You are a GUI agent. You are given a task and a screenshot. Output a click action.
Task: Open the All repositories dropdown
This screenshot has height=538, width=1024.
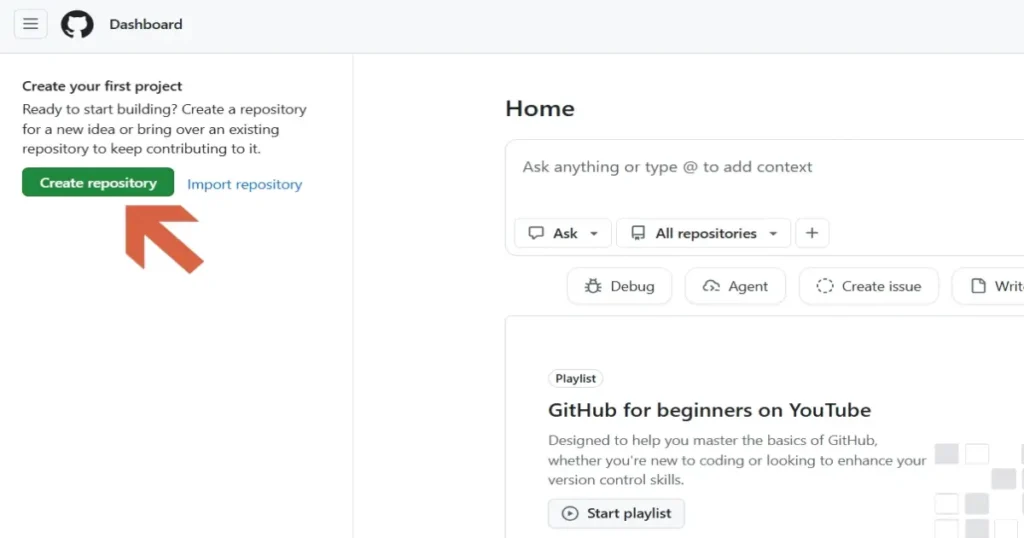pos(703,233)
